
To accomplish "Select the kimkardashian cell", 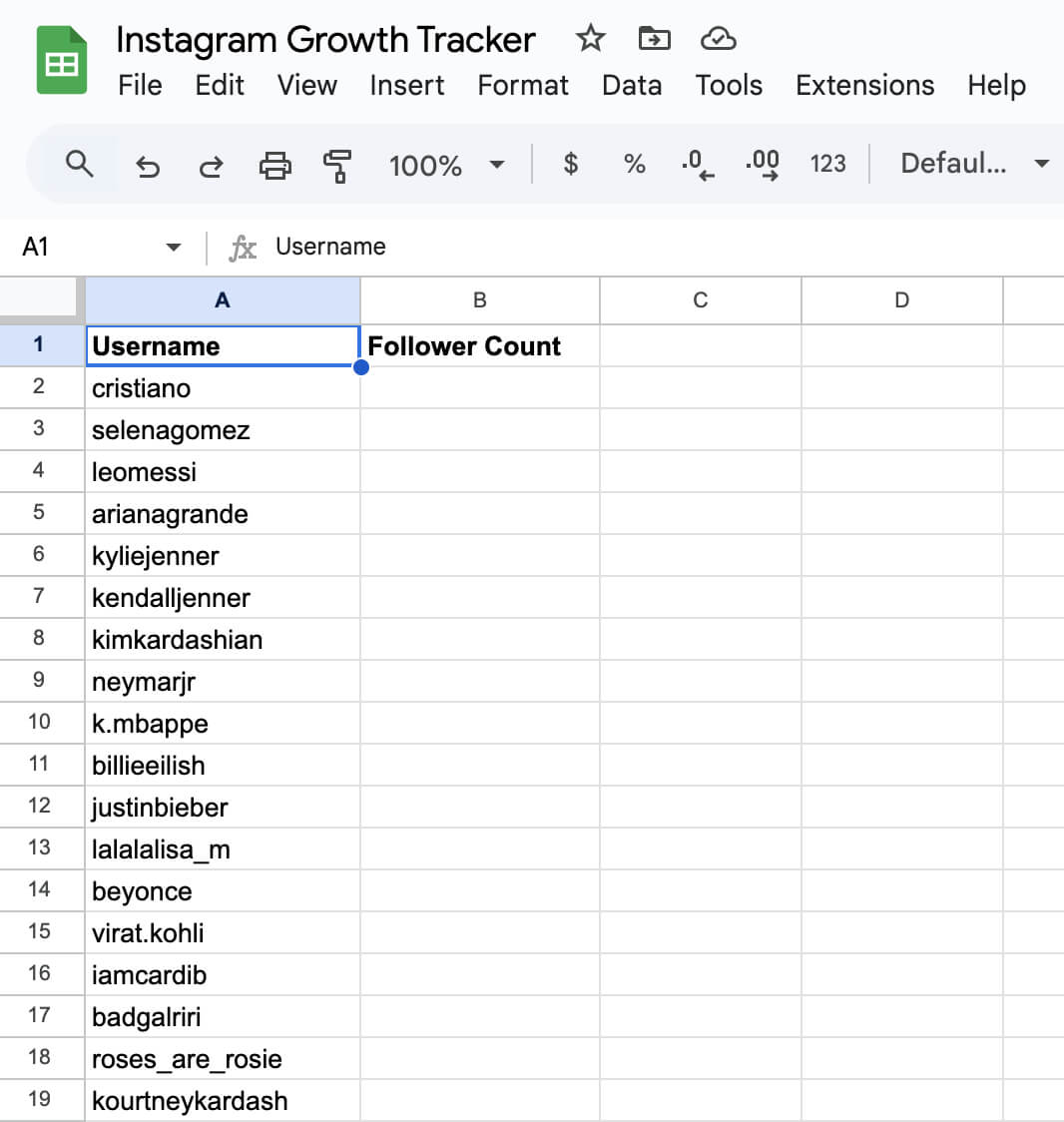I will (x=223, y=639).
